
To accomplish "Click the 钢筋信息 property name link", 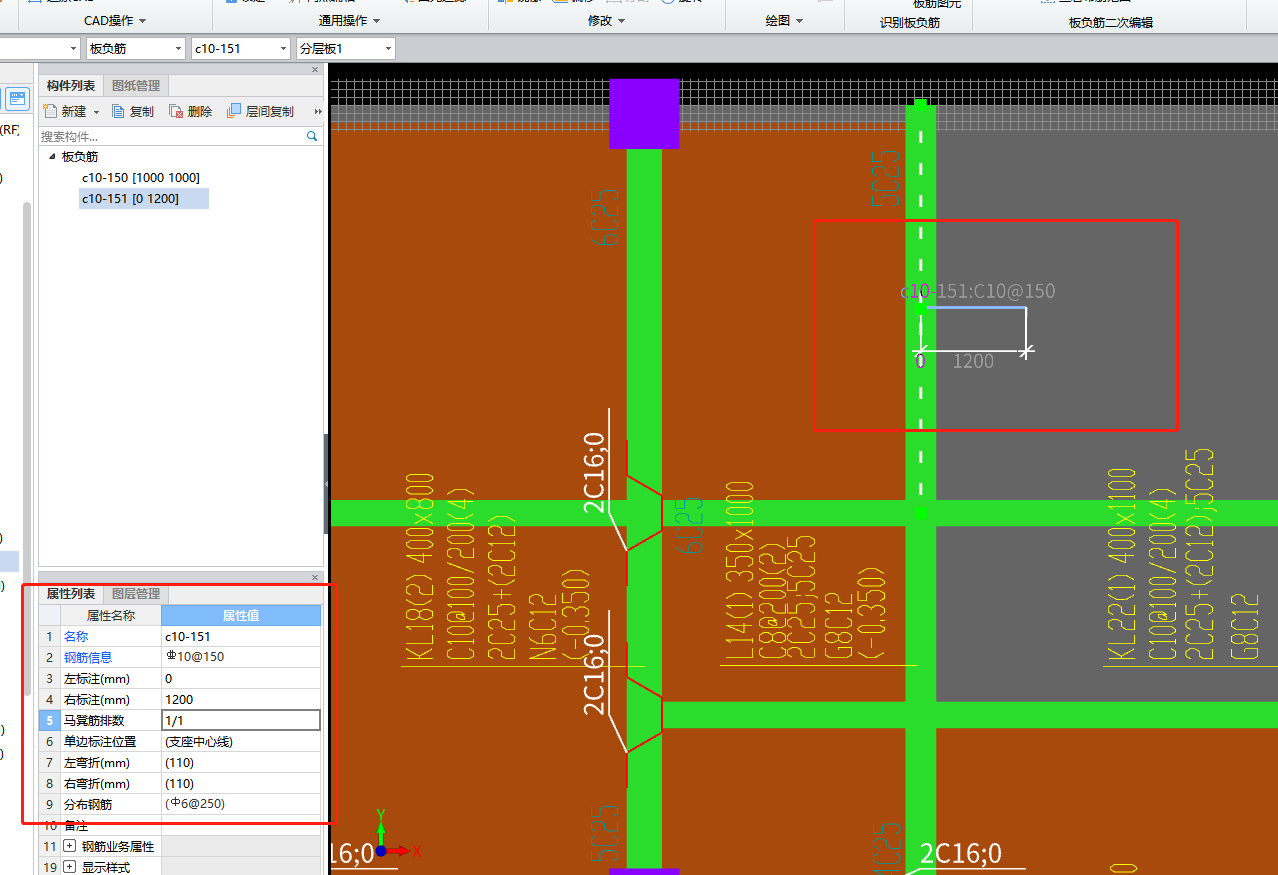I will [x=88, y=657].
